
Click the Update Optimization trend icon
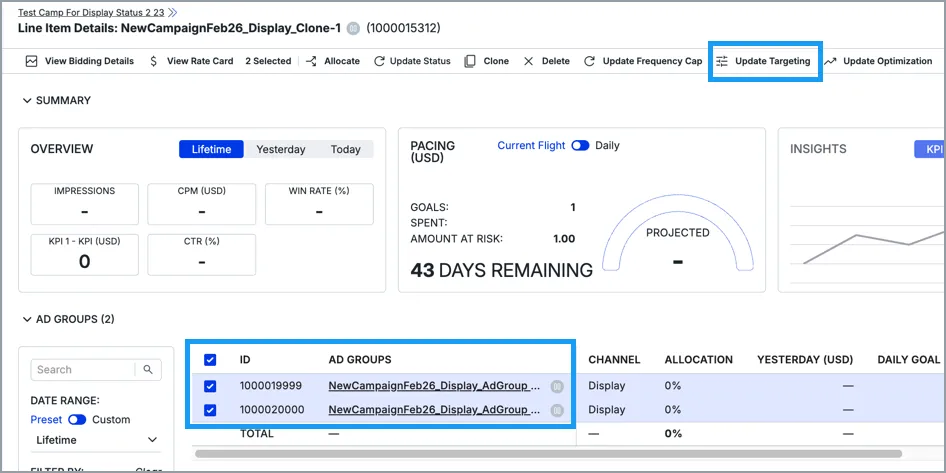pyautogui.click(x=830, y=61)
